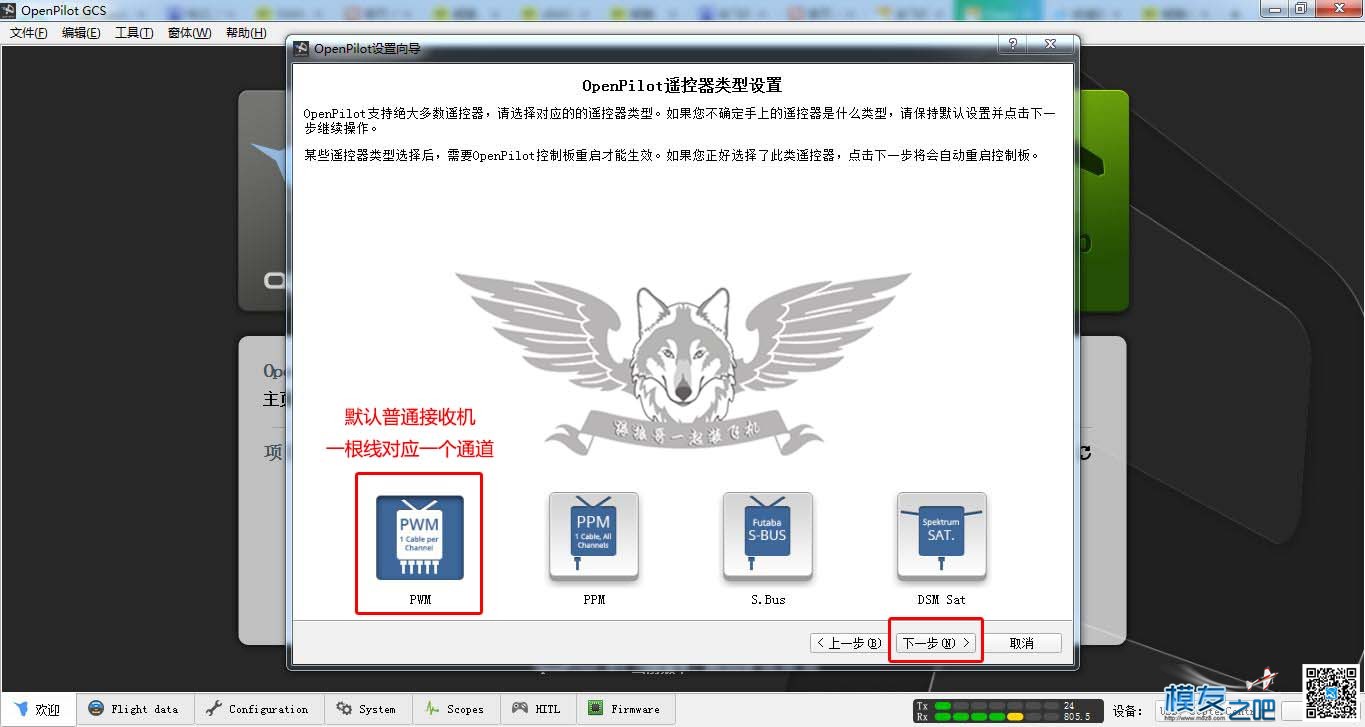Choose the Spektrum SAT receiver icon
The height and width of the screenshot is (727, 1365).
[941, 537]
